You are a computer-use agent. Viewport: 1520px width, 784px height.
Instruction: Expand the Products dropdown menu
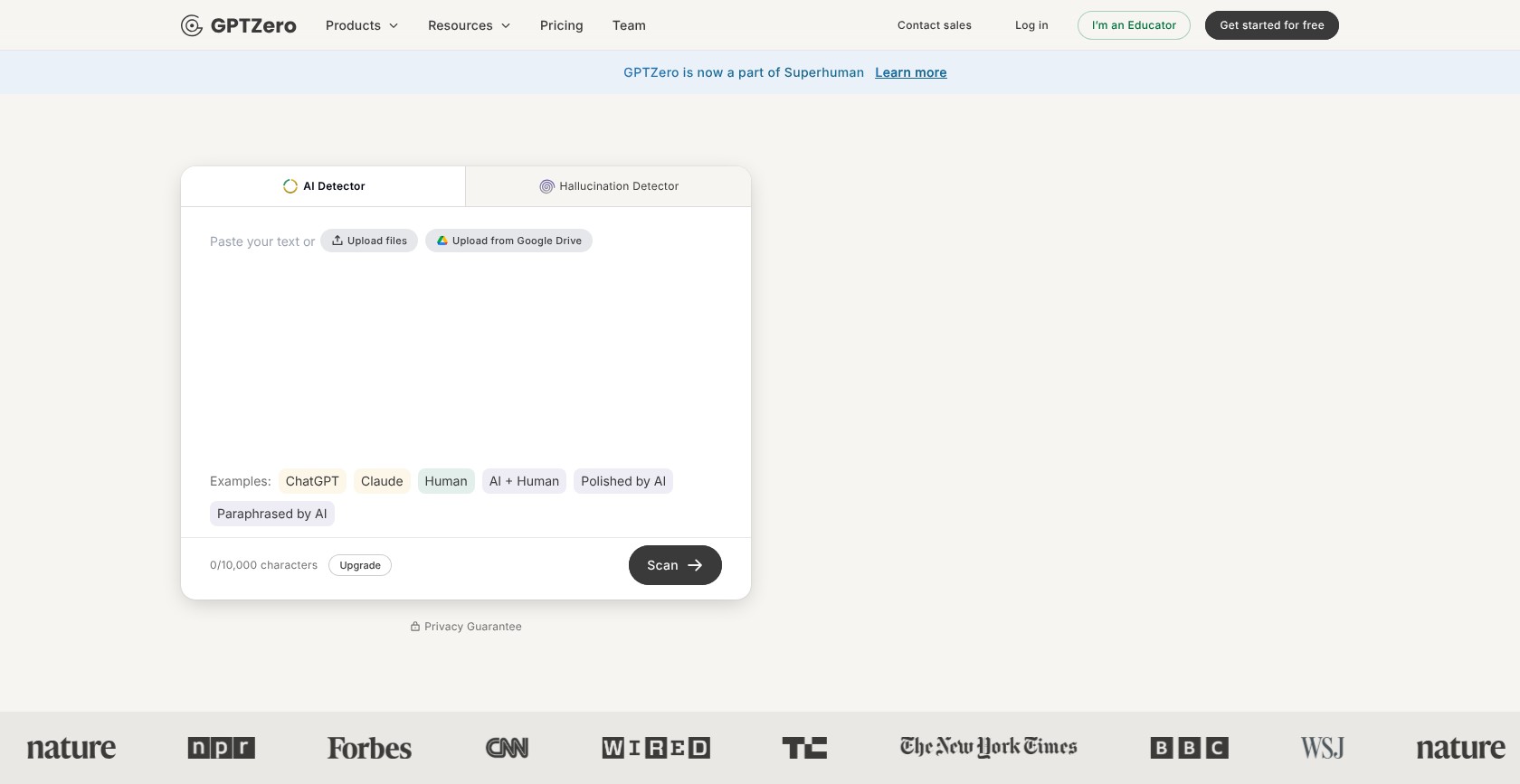pyautogui.click(x=362, y=25)
